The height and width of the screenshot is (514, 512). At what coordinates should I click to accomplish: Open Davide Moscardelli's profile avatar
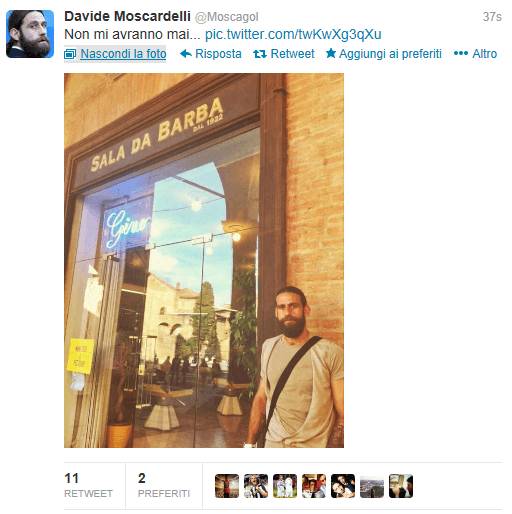(x=30, y=34)
